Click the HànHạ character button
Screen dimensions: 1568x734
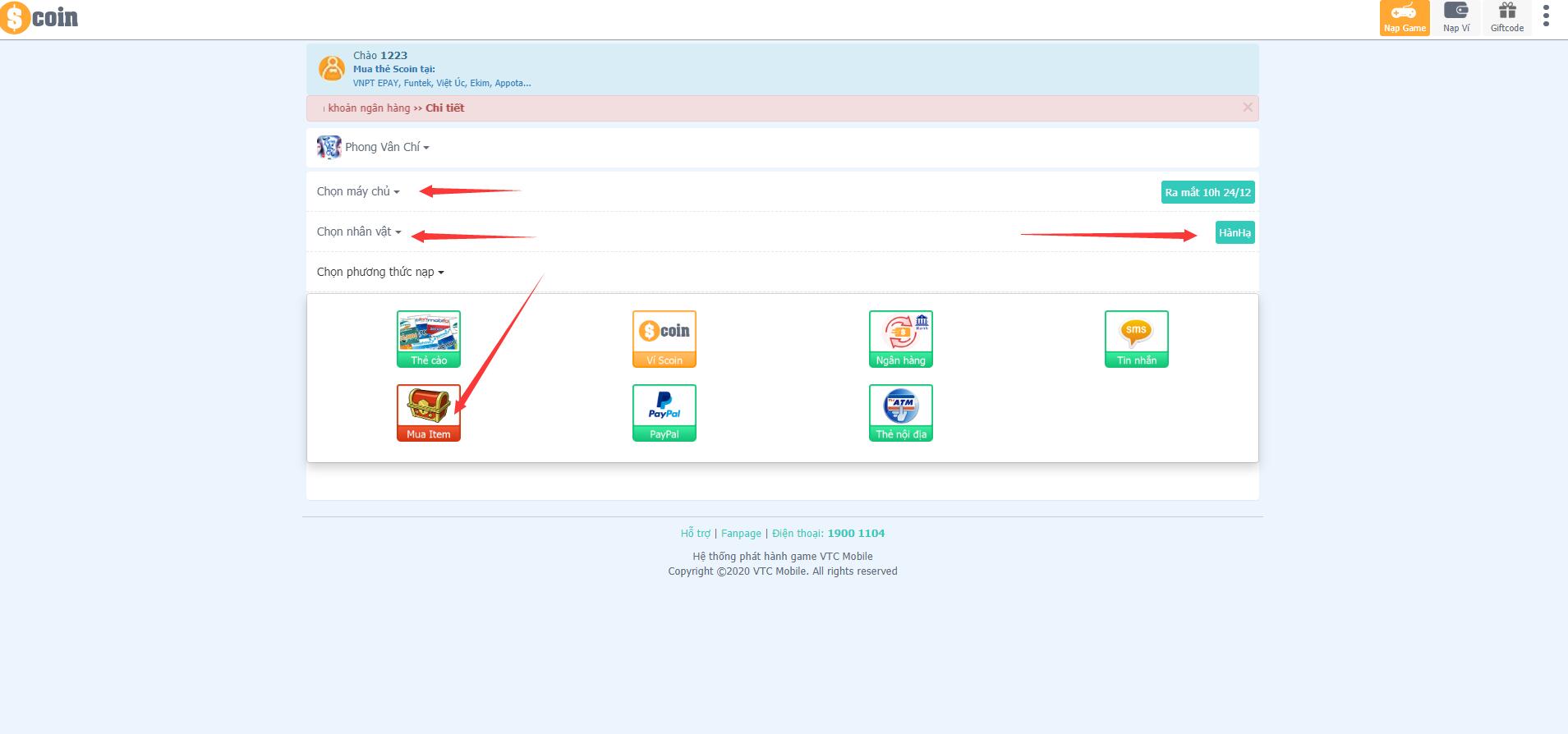point(1235,233)
